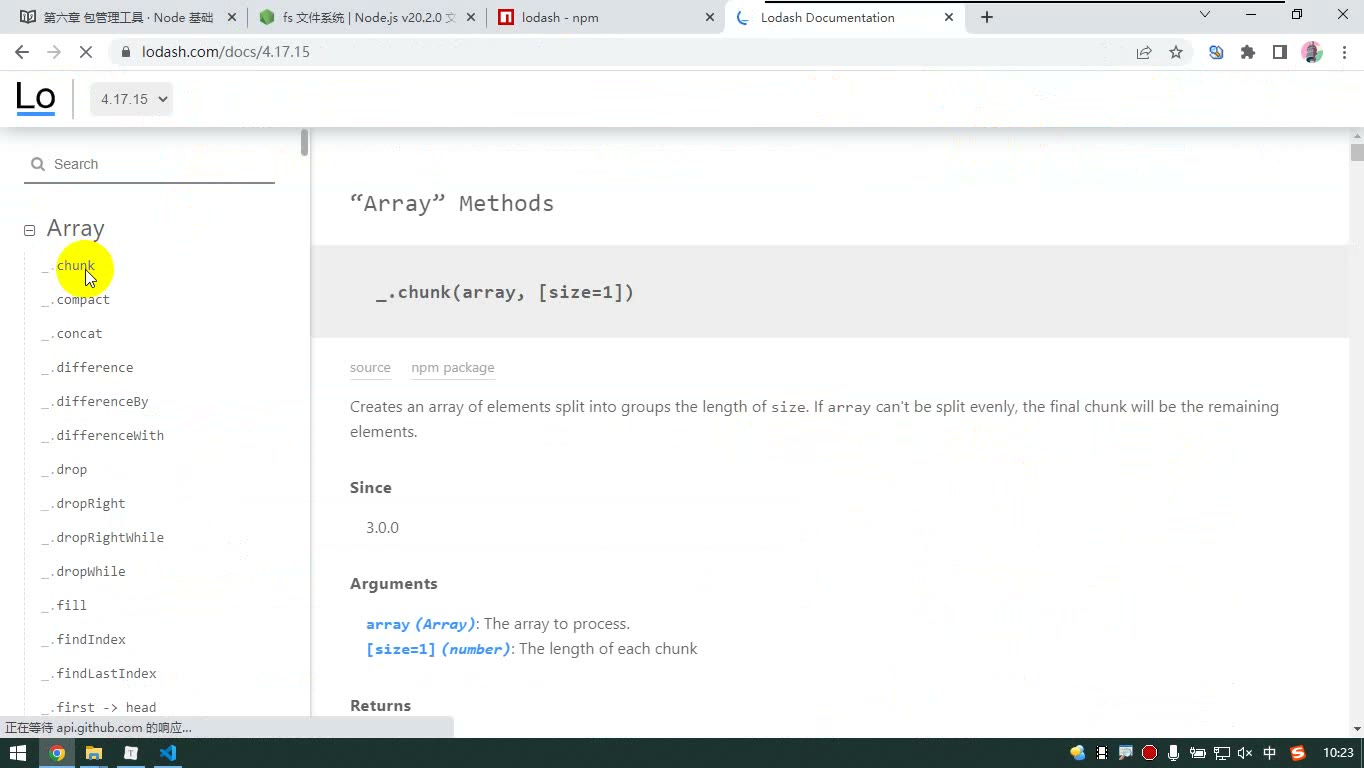Go to _.fill in the sidebar
Image resolution: width=1364 pixels, height=768 pixels.
pos(63,606)
